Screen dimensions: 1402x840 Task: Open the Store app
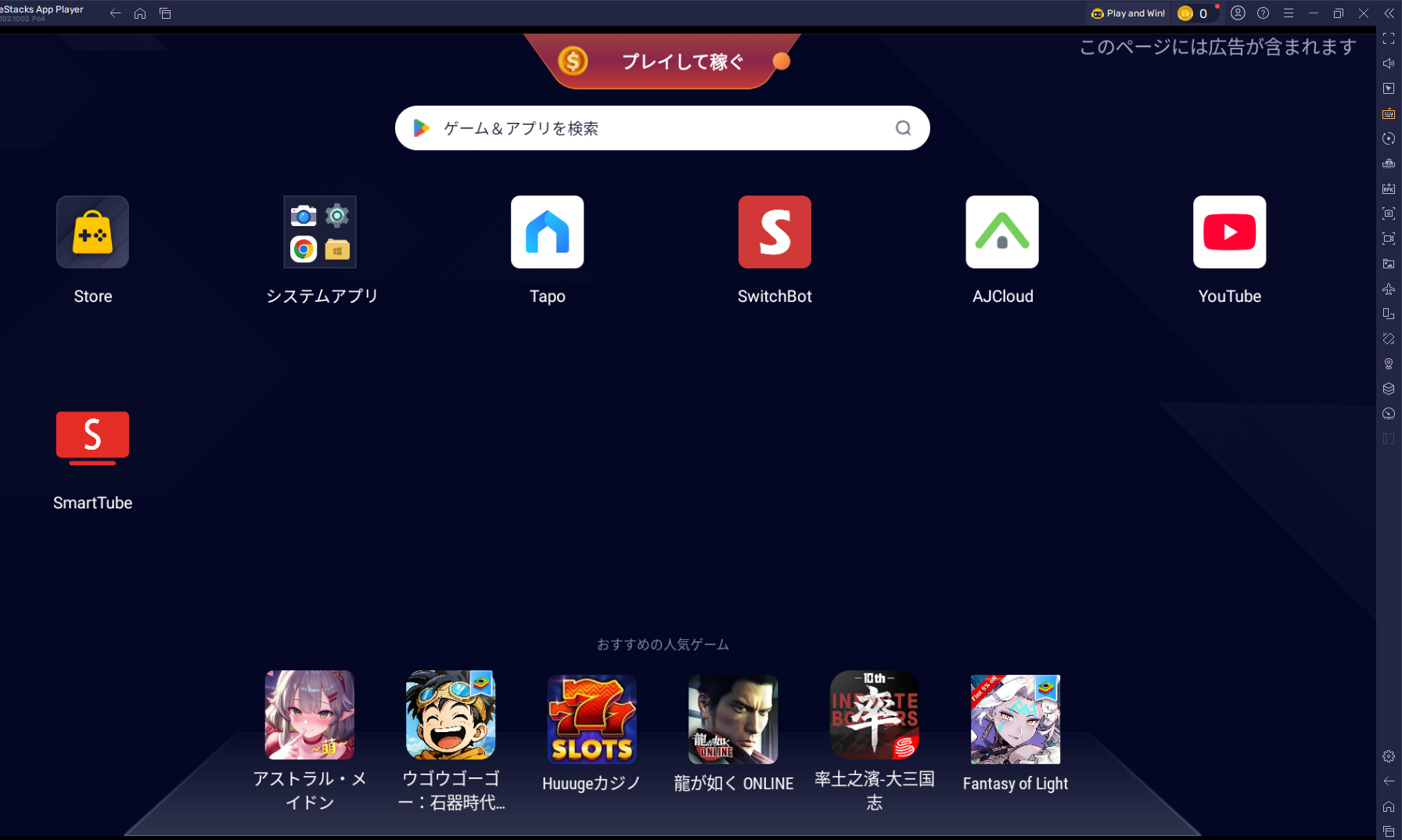click(92, 232)
